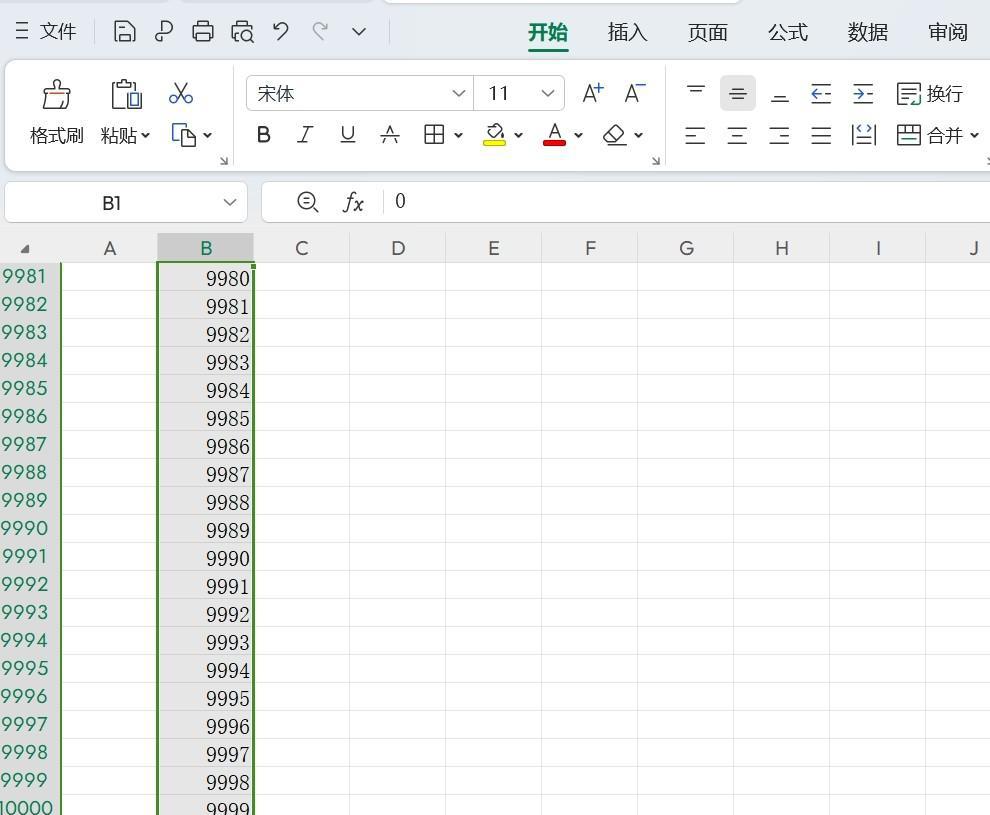Click the Cut scissors icon
This screenshot has width=990, height=815.
pyautogui.click(x=181, y=93)
